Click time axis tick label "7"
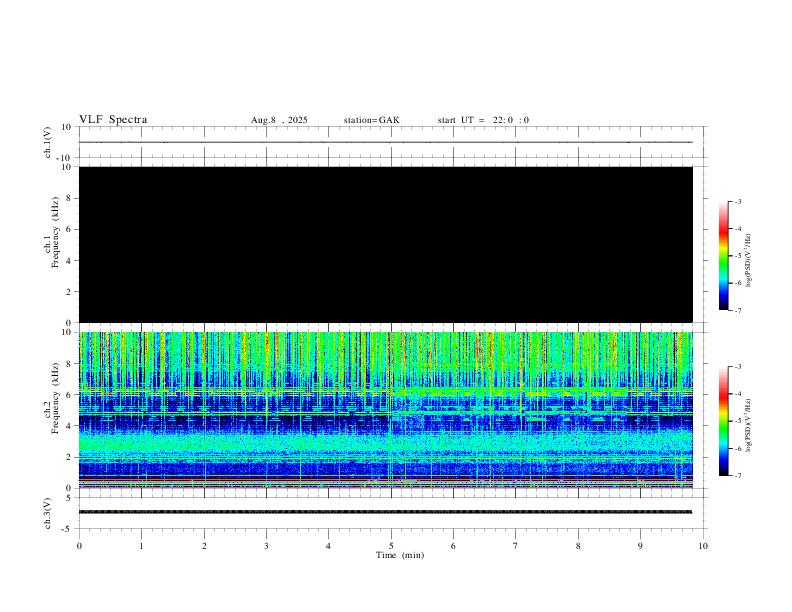This screenshot has height=612, width=792. pyautogui.click(x=516, y=546)
